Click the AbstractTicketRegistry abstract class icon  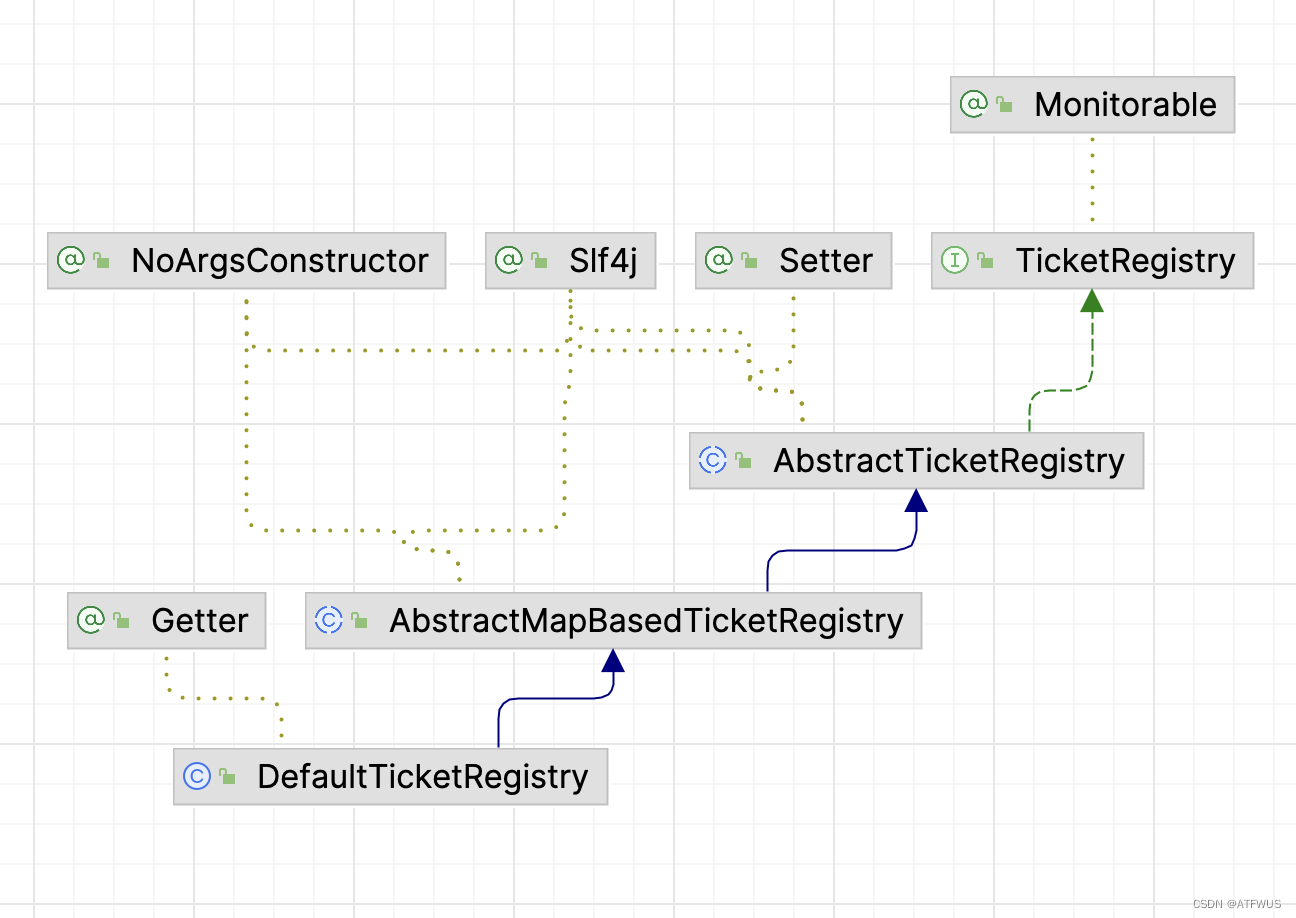pos(713,460)
